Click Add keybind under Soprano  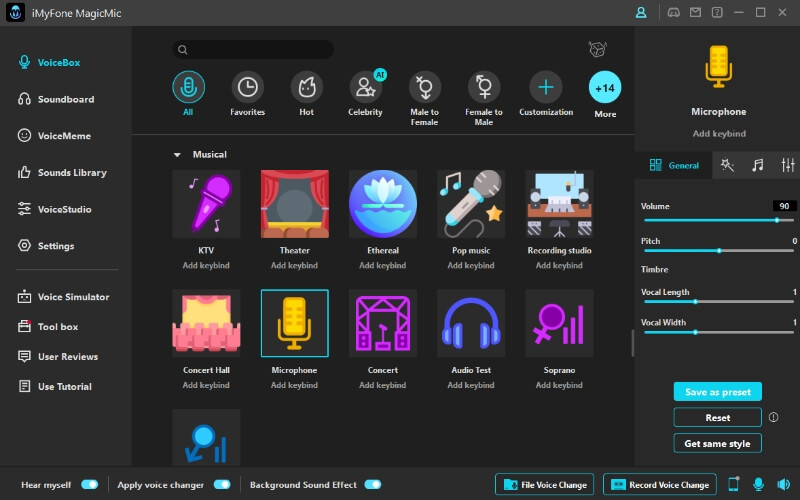[559, 385]
